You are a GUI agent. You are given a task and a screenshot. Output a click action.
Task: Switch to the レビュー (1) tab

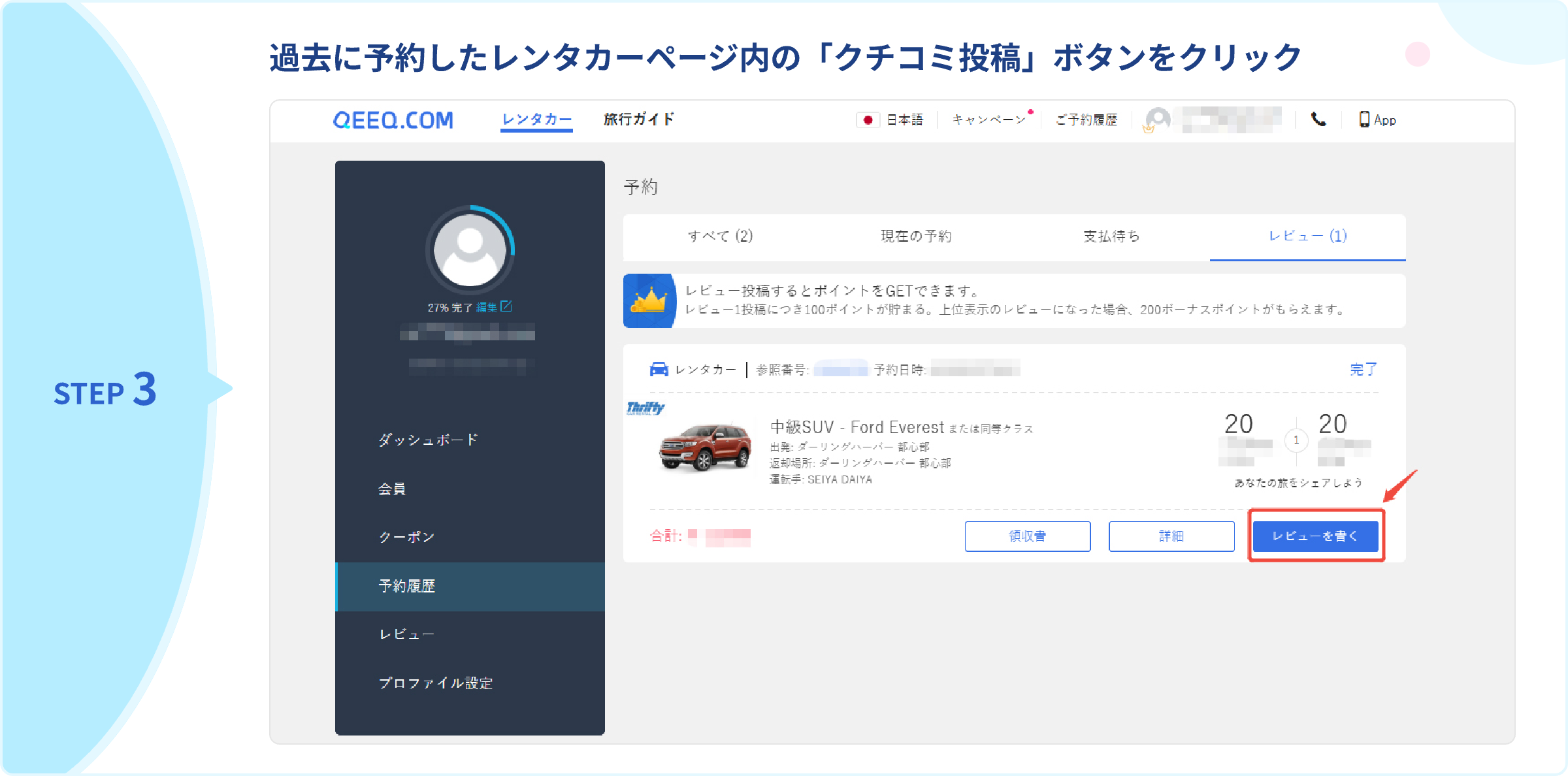(x=1307, y=236)
